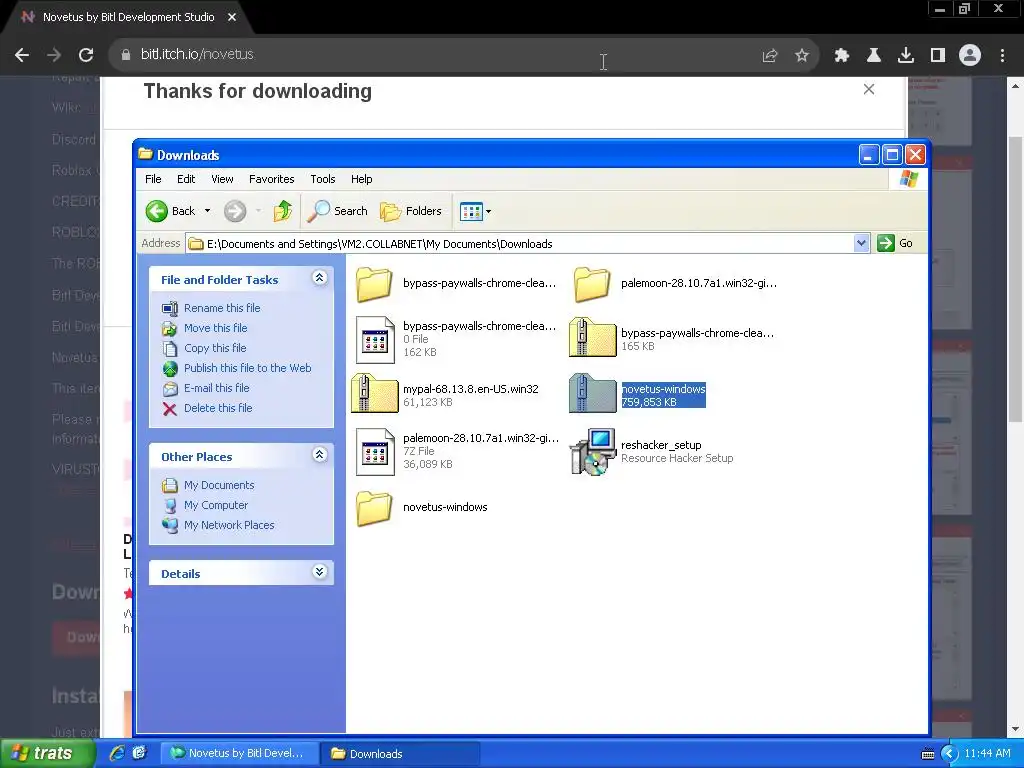
Task: Open the Help menu
Action: tap(361, 179)
